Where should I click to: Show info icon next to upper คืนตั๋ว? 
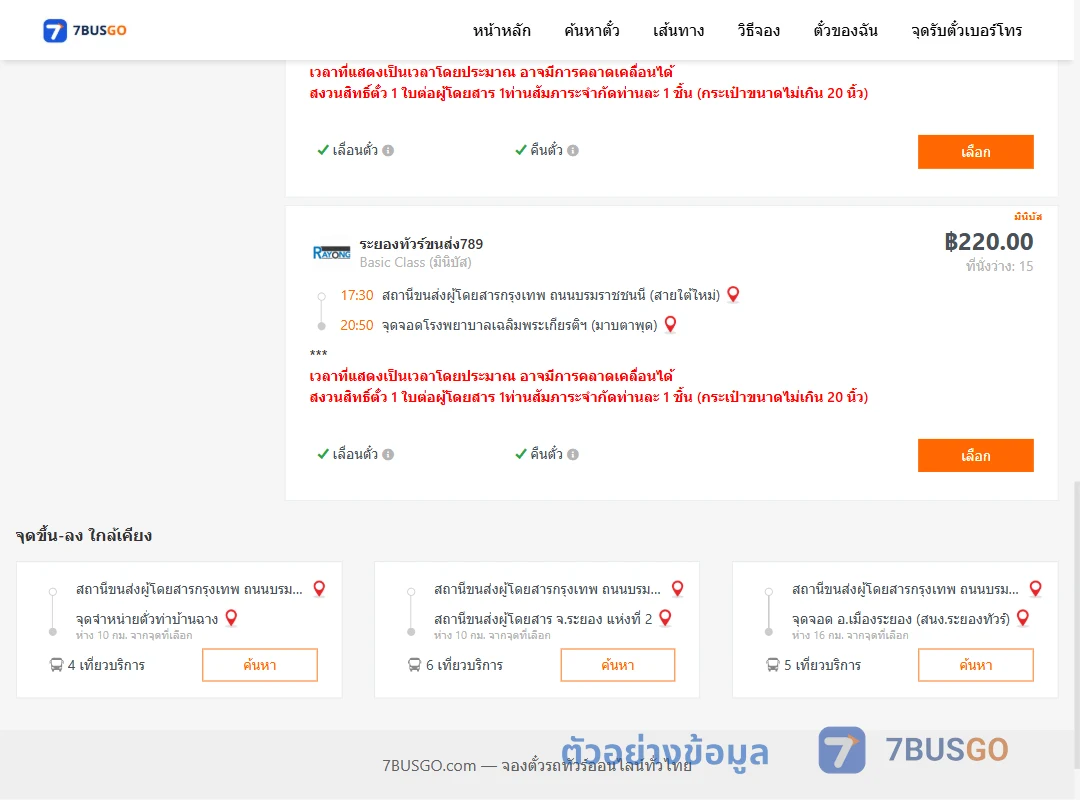[x=573, y=150]
